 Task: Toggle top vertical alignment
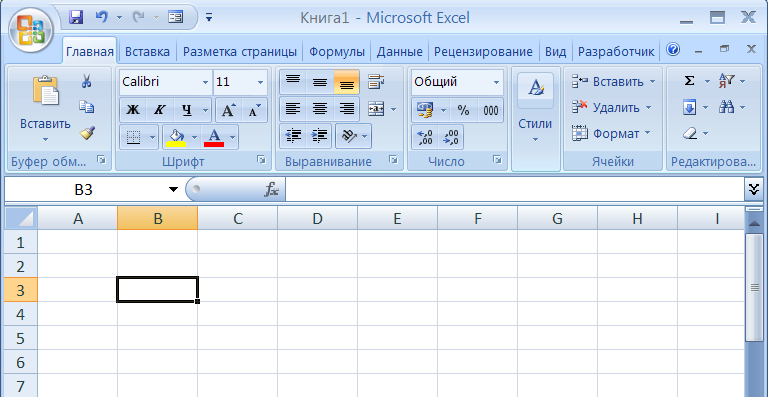(293, 82)
